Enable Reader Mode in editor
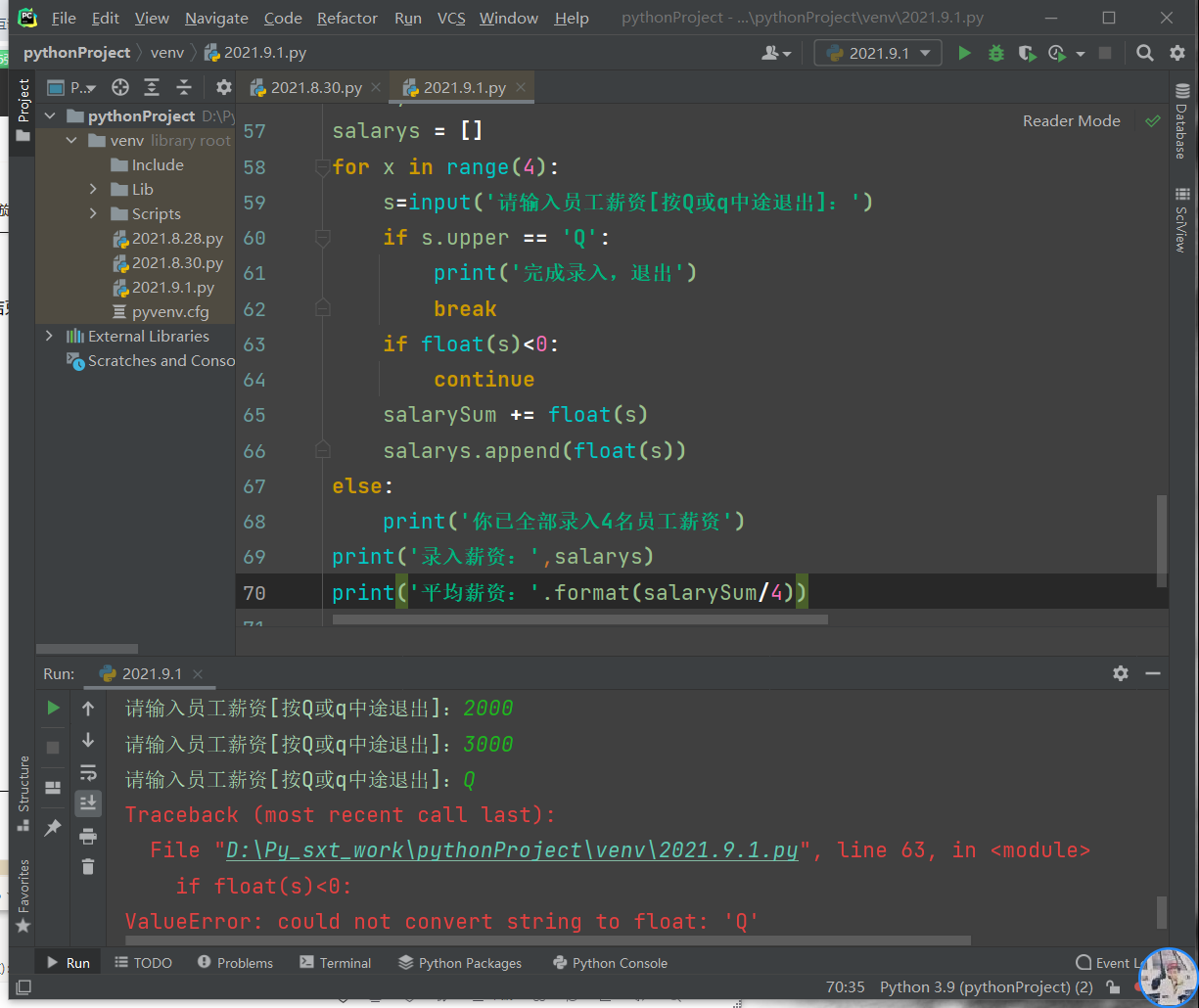 pos(1071,121)
